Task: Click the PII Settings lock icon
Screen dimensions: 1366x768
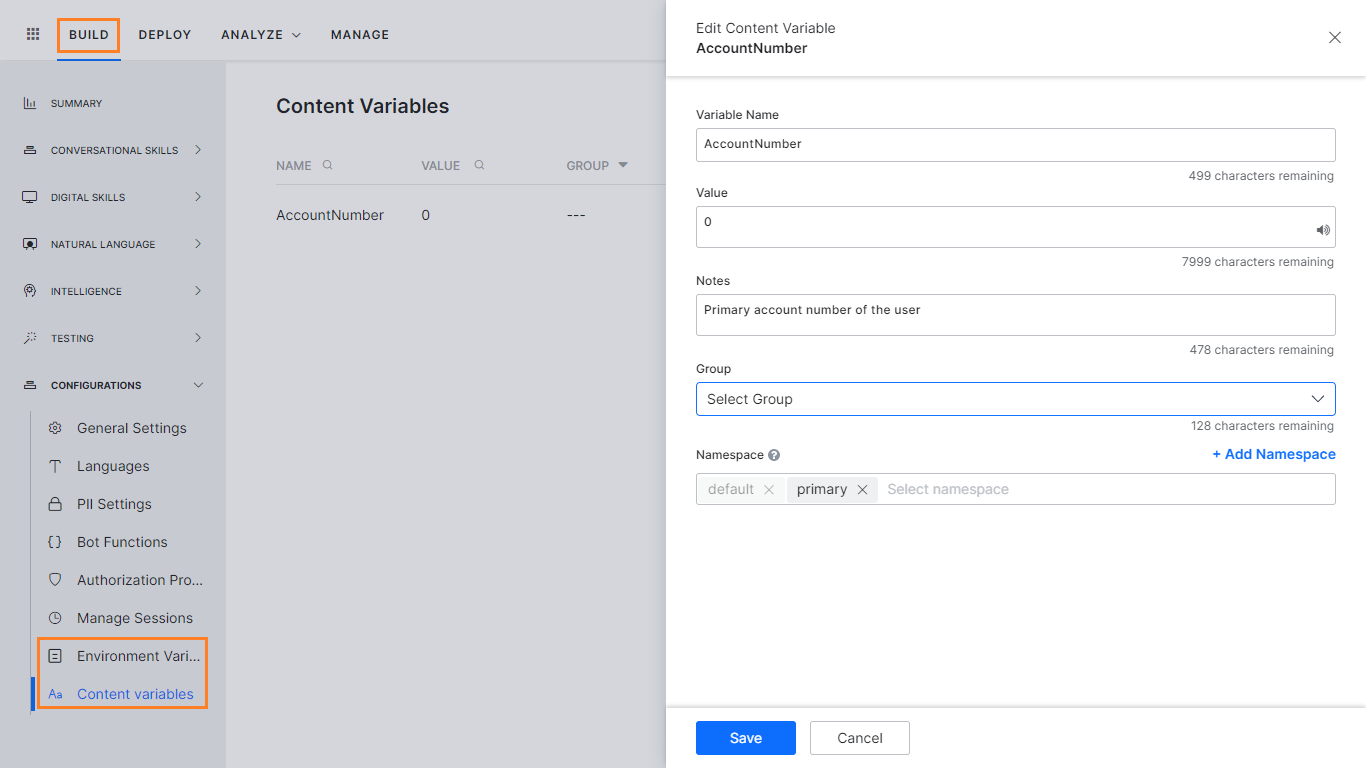Action: [56, 504]
